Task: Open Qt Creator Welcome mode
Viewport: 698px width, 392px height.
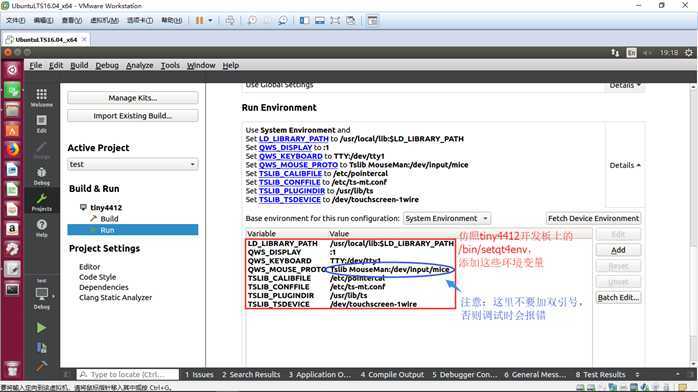Action: 41,97
